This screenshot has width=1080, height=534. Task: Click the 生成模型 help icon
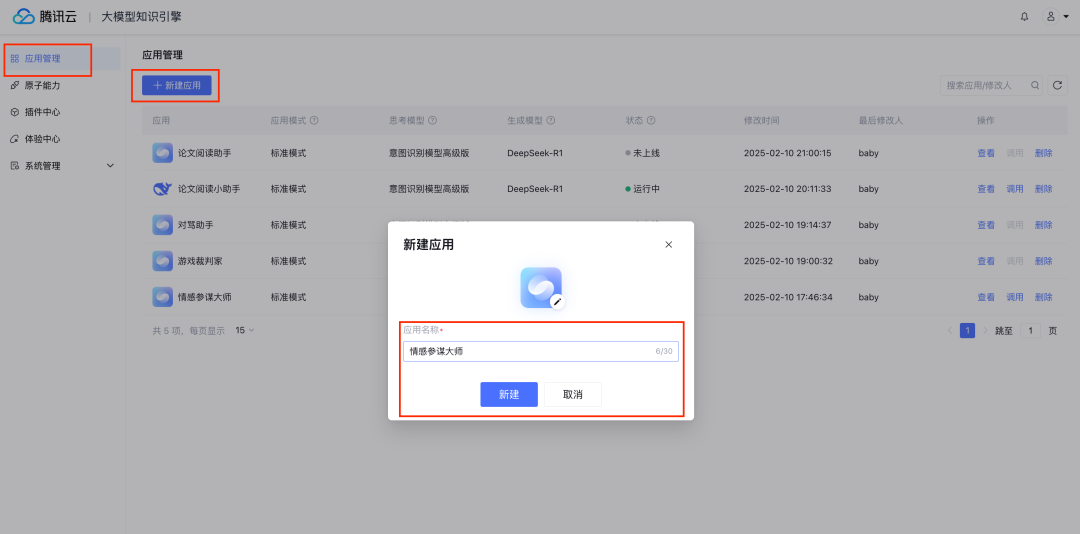pyautogui.click(x=551, y=121)
